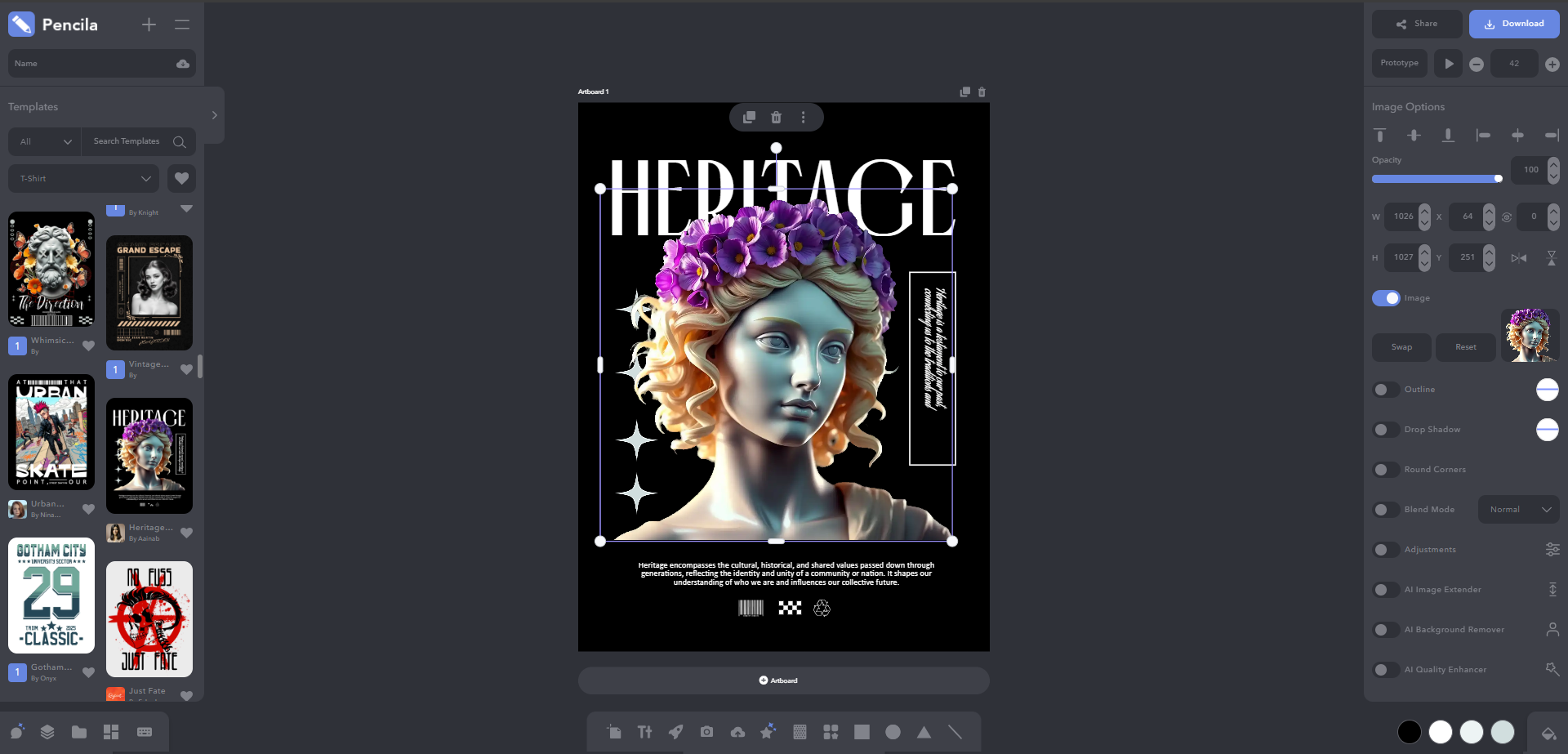Enable AI Background Remover toggle
The image size is (1568, 754).
click(x=1386, y=630)
